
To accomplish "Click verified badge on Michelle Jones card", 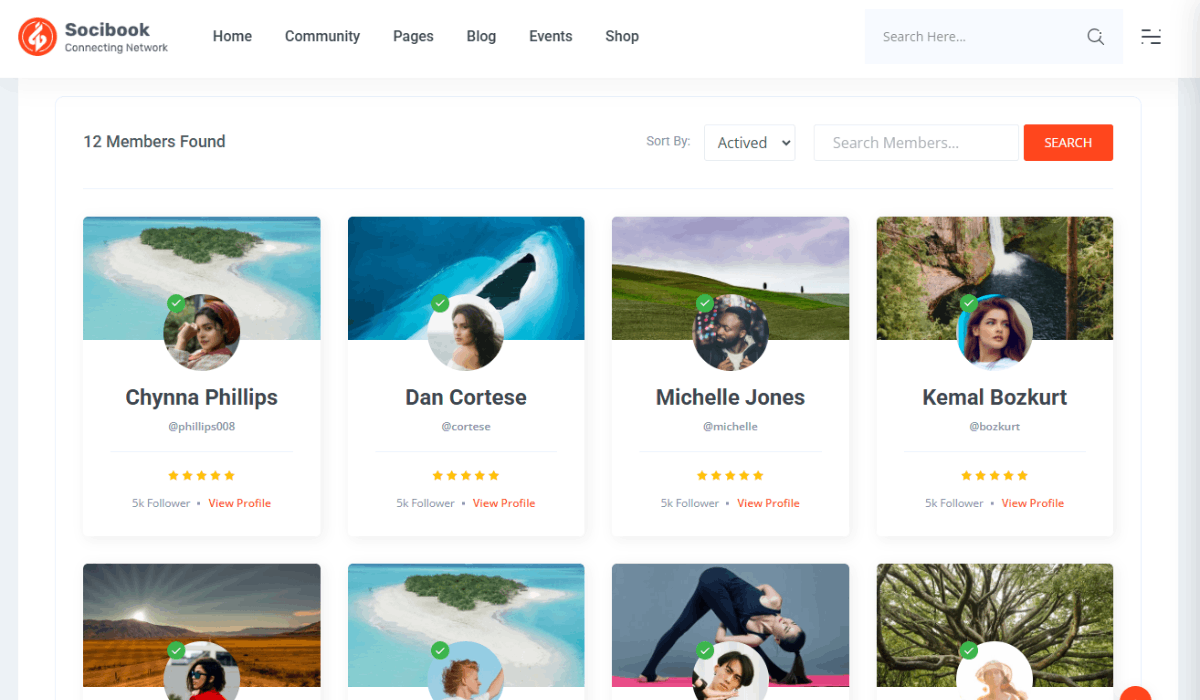I will tap(705, 303).
